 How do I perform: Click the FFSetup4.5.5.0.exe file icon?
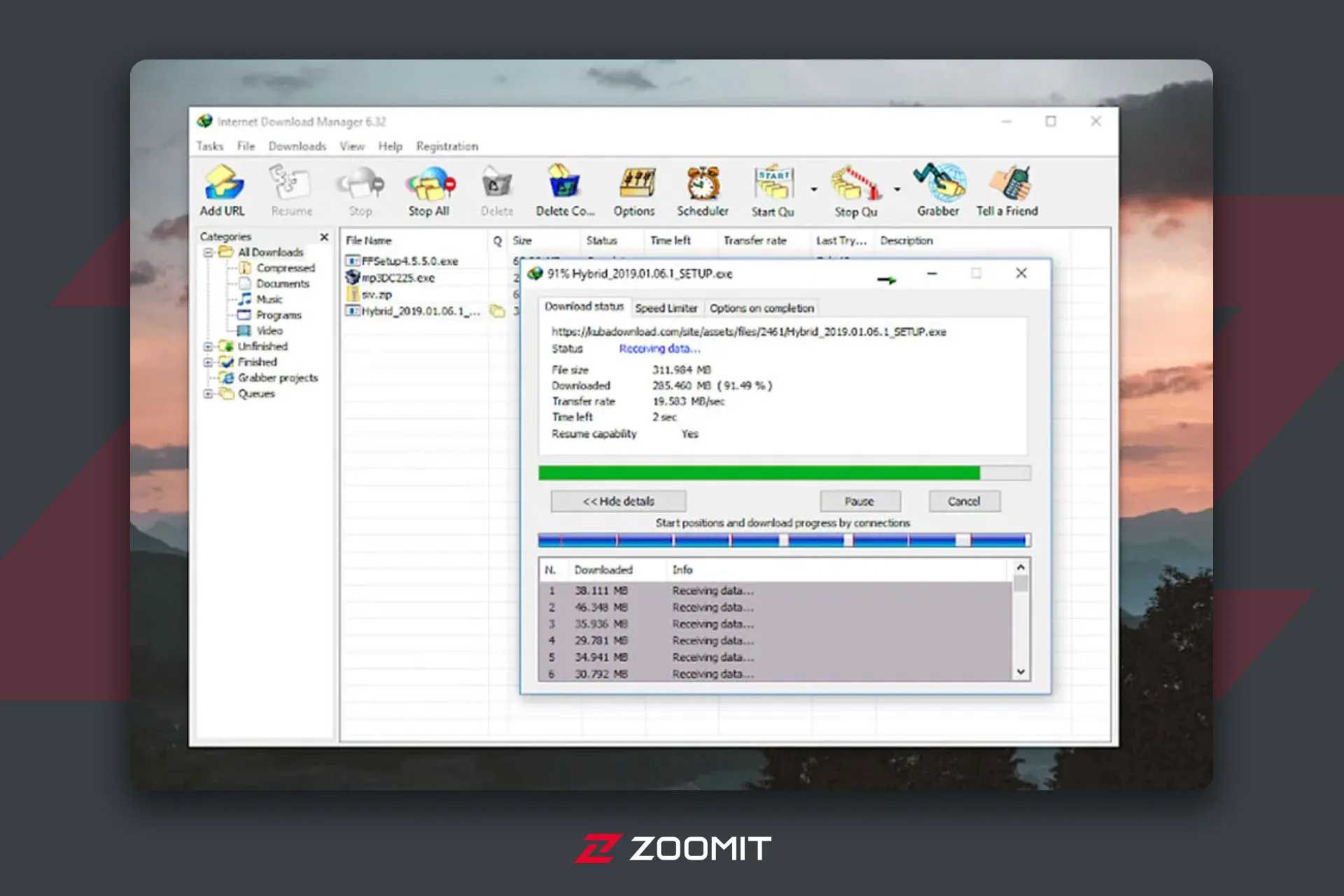pos(353,260)
